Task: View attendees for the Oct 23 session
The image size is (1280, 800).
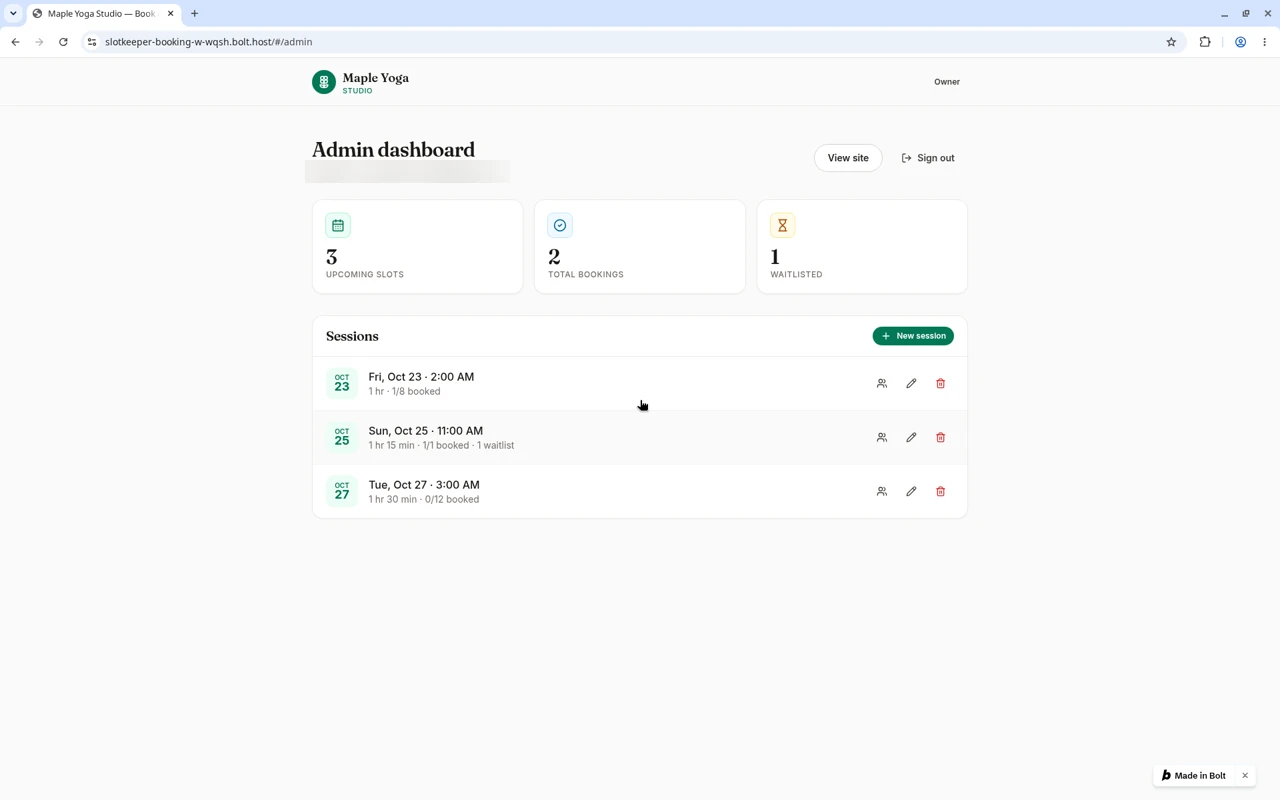Action: (x=882, y=384)
